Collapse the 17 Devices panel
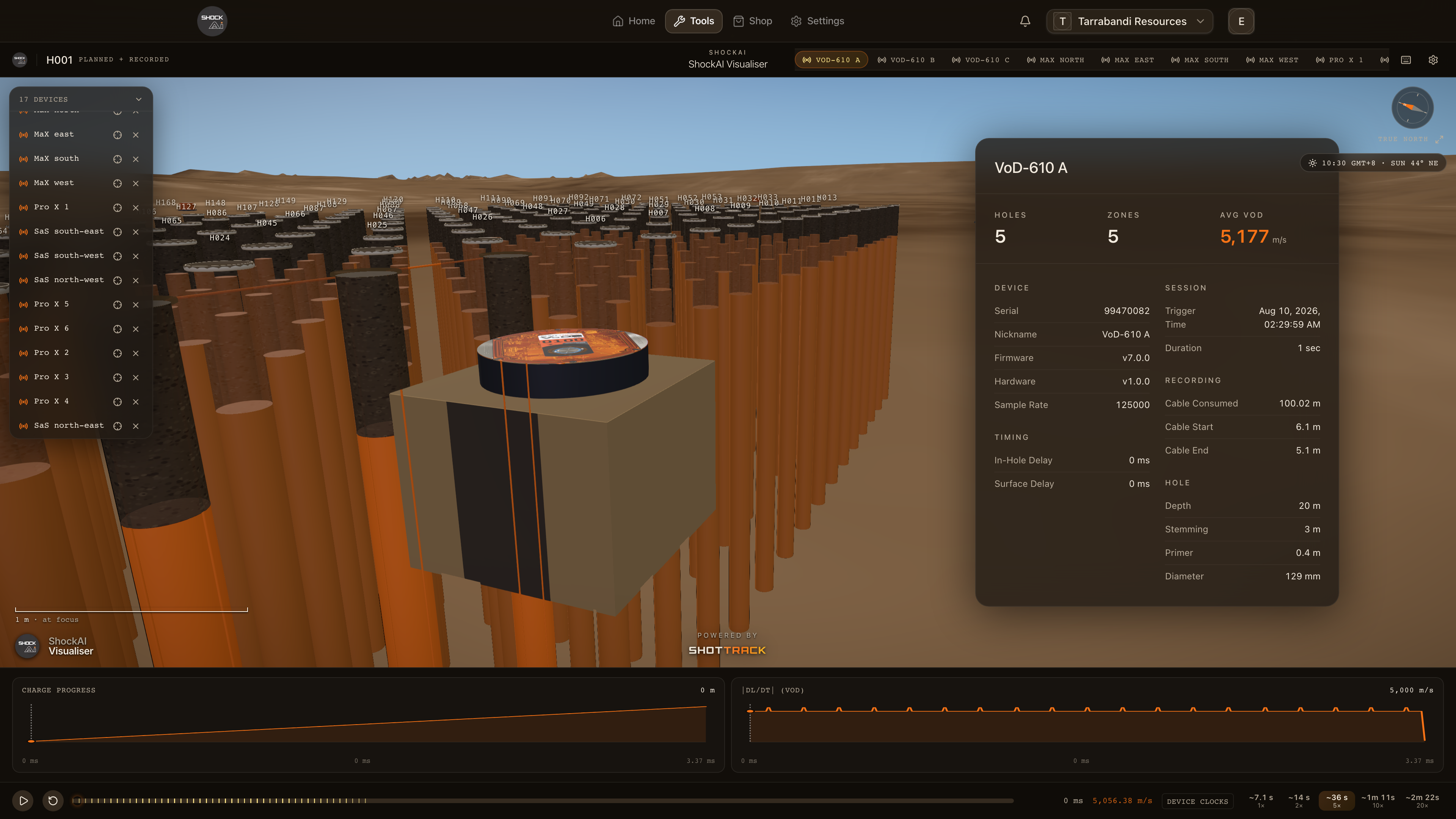 [138, 99]
